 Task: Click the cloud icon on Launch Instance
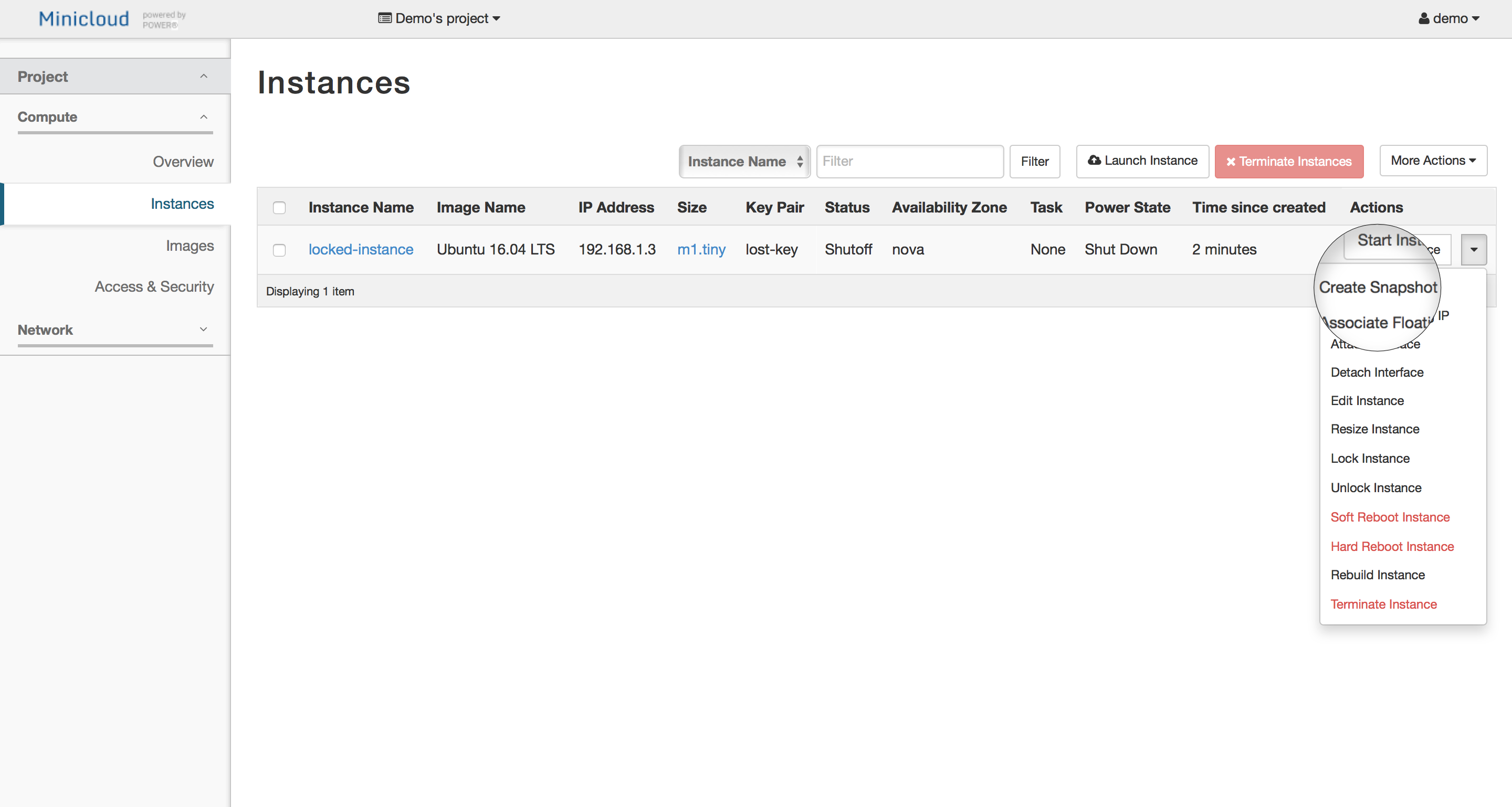(1094, 160)
